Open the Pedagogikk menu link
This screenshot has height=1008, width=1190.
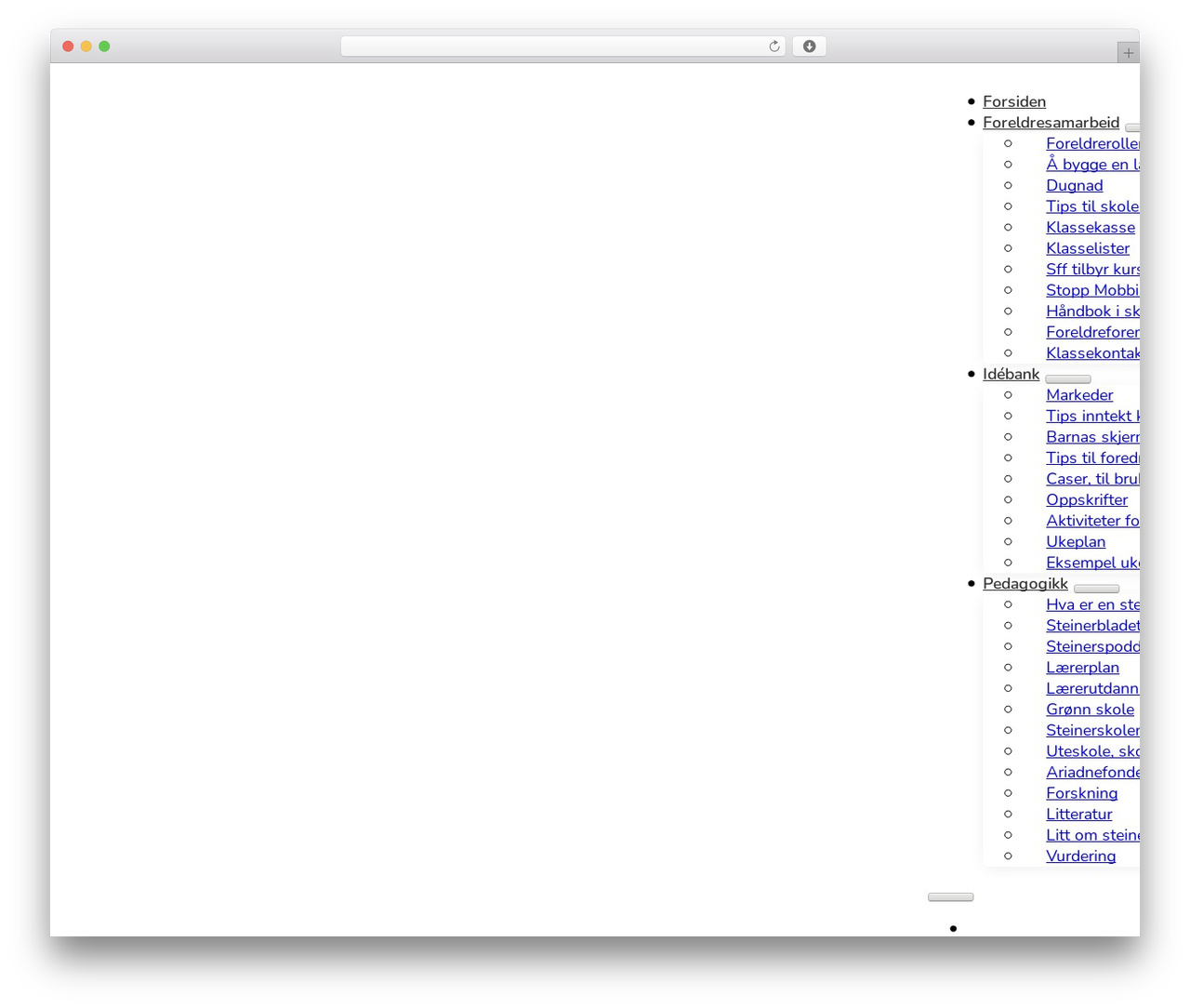point(1025,583)
